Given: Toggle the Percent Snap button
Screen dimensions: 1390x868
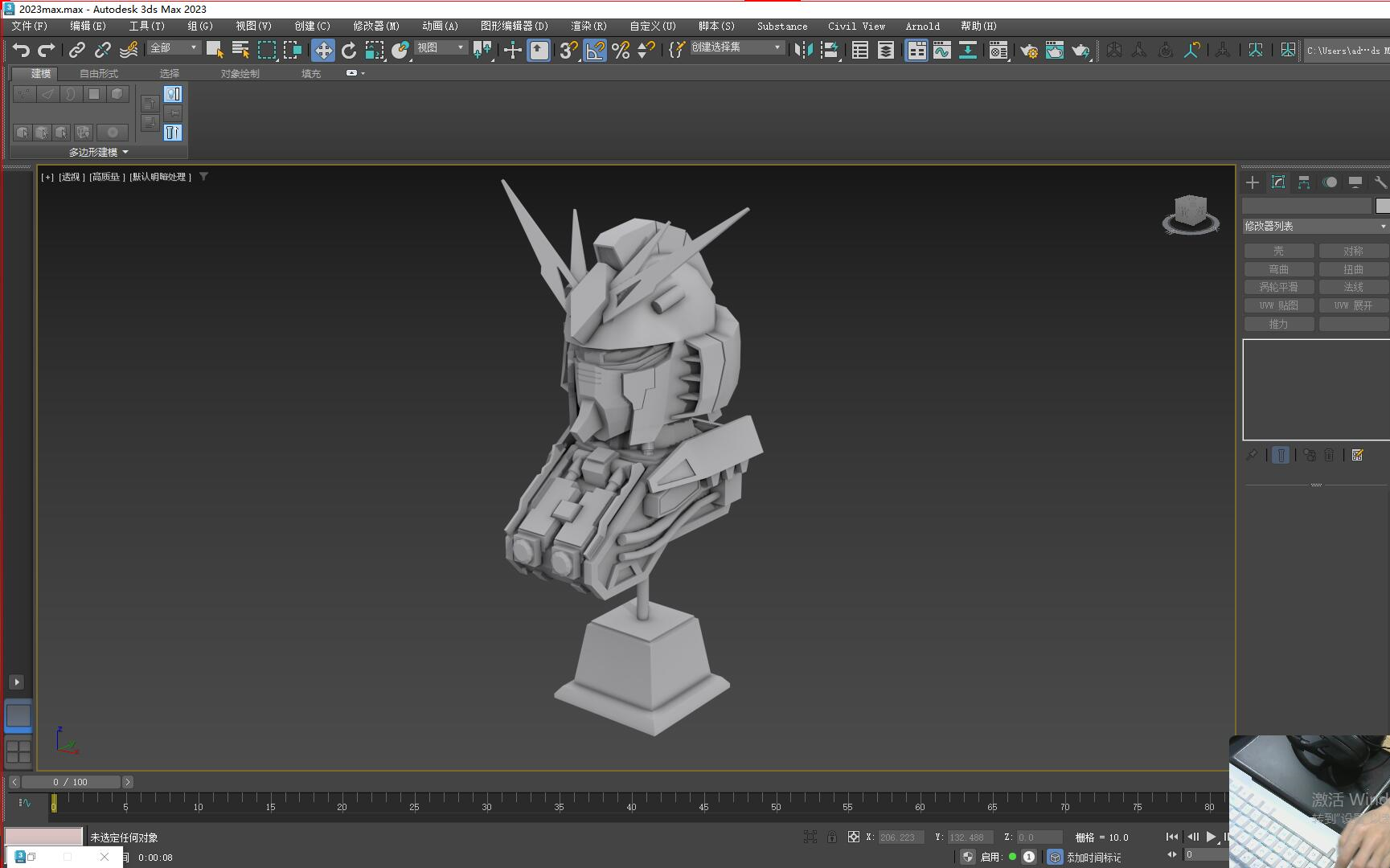Looking at the screenshot, I should tap(621, 51).
